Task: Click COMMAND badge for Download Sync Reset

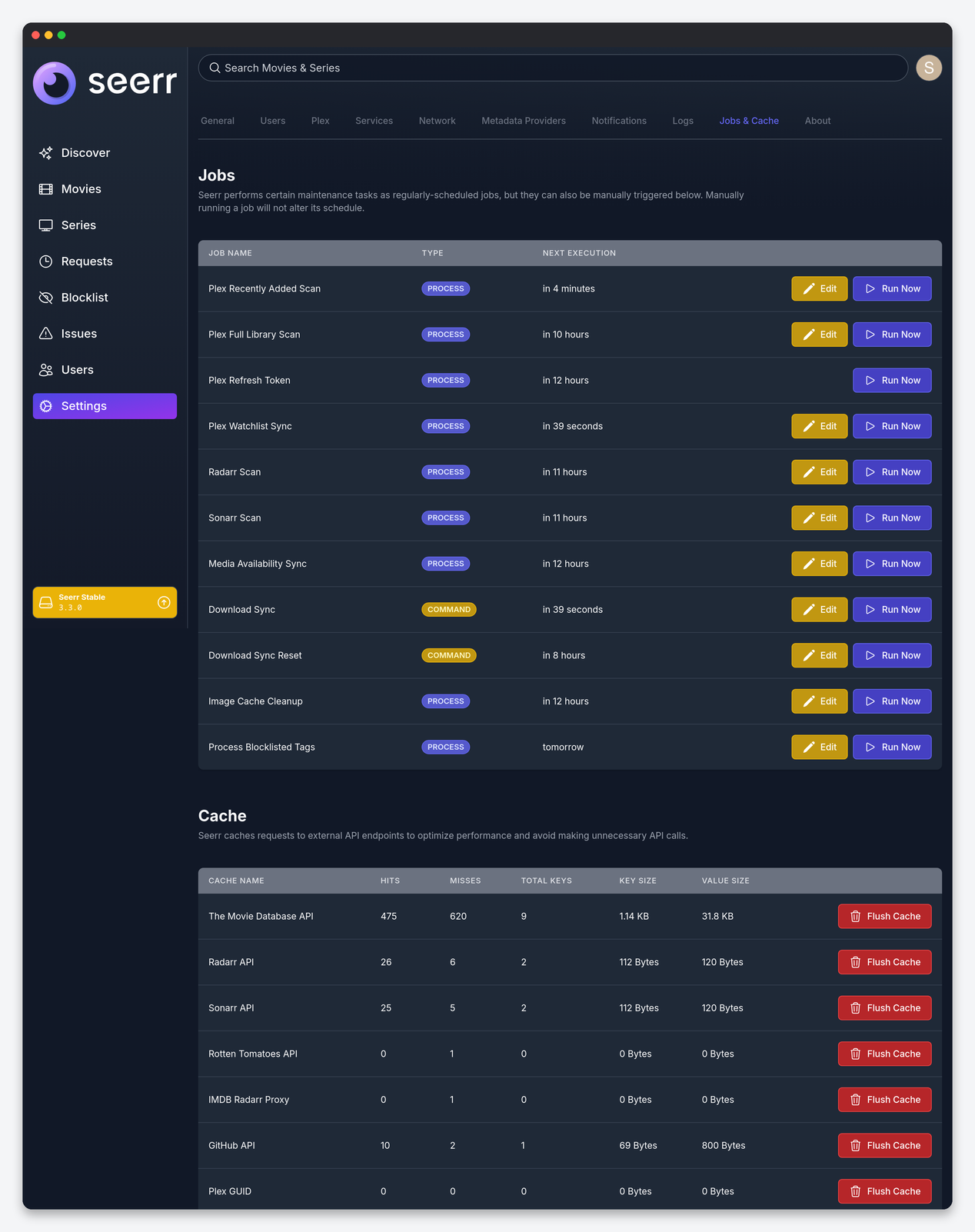Action: click(449, 655)
